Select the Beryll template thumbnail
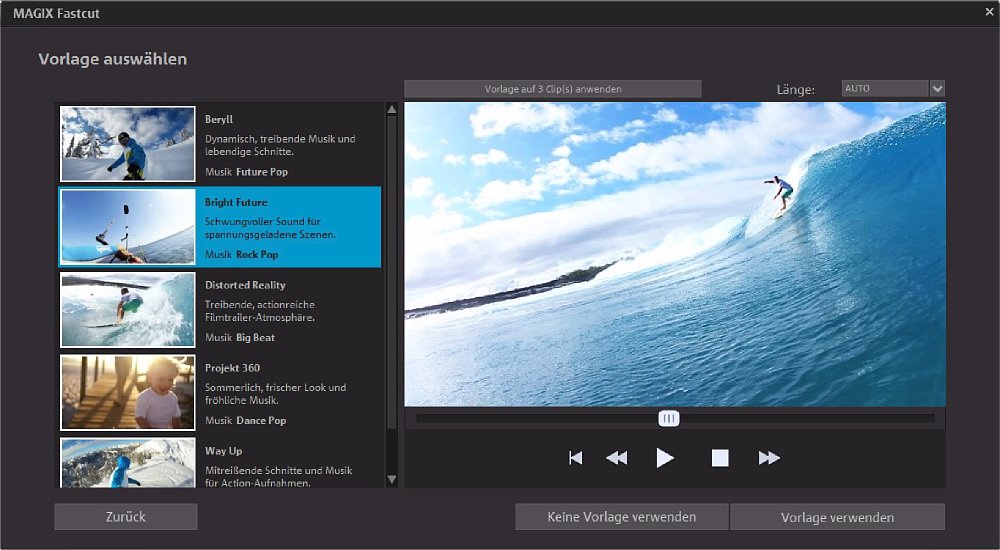The image size is (1000, 550). coord(127,144)
